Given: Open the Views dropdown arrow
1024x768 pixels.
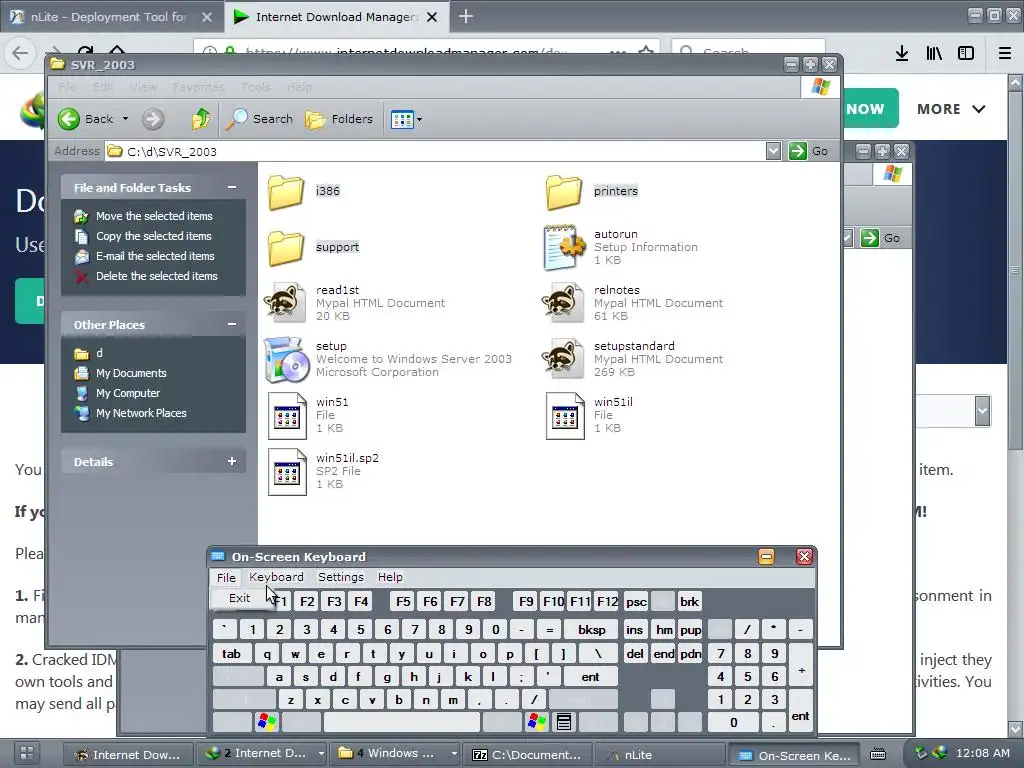Looking at the screenshot, I should coord(419,120).
